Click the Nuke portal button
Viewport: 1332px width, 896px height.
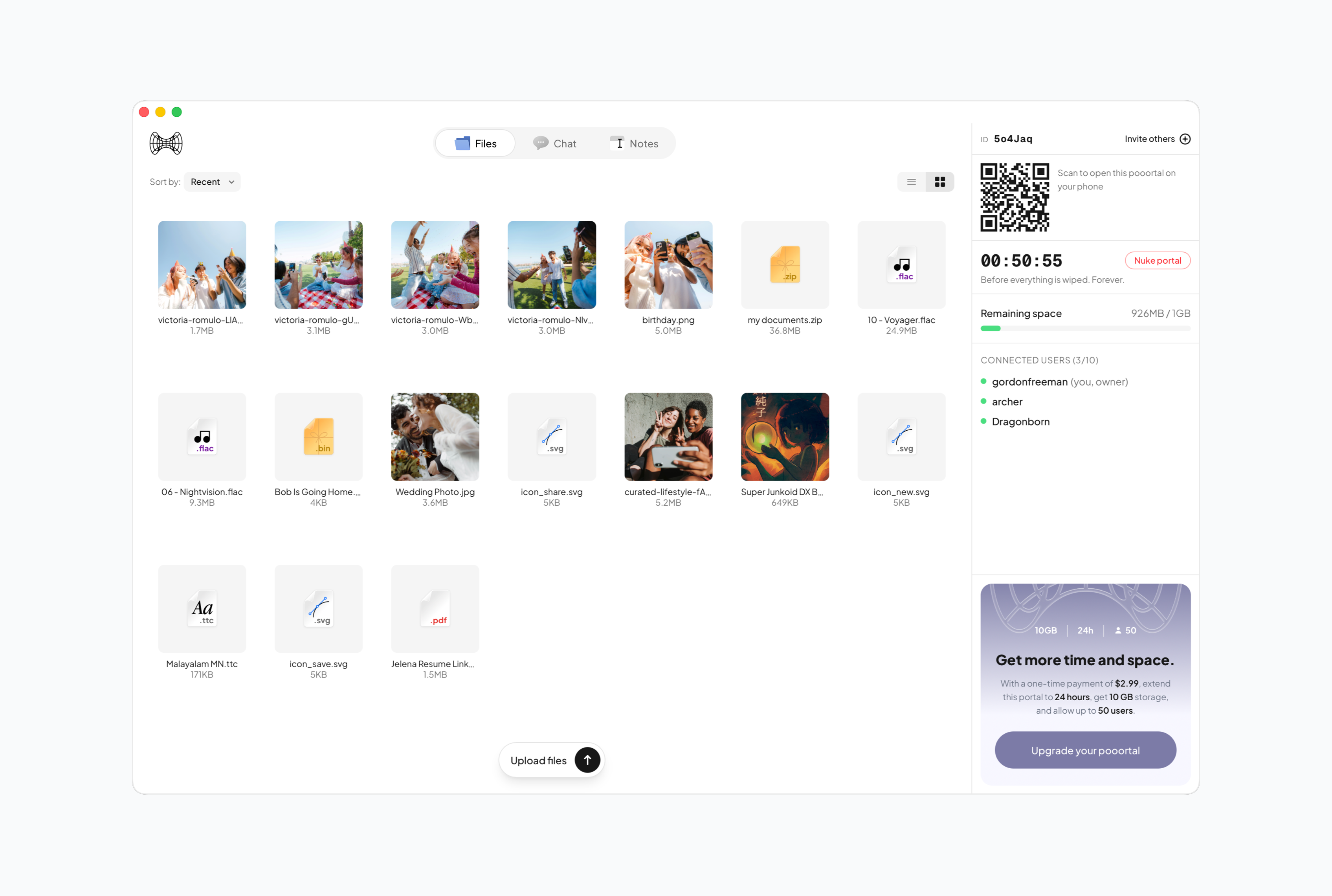click(x=1157, y=261)
